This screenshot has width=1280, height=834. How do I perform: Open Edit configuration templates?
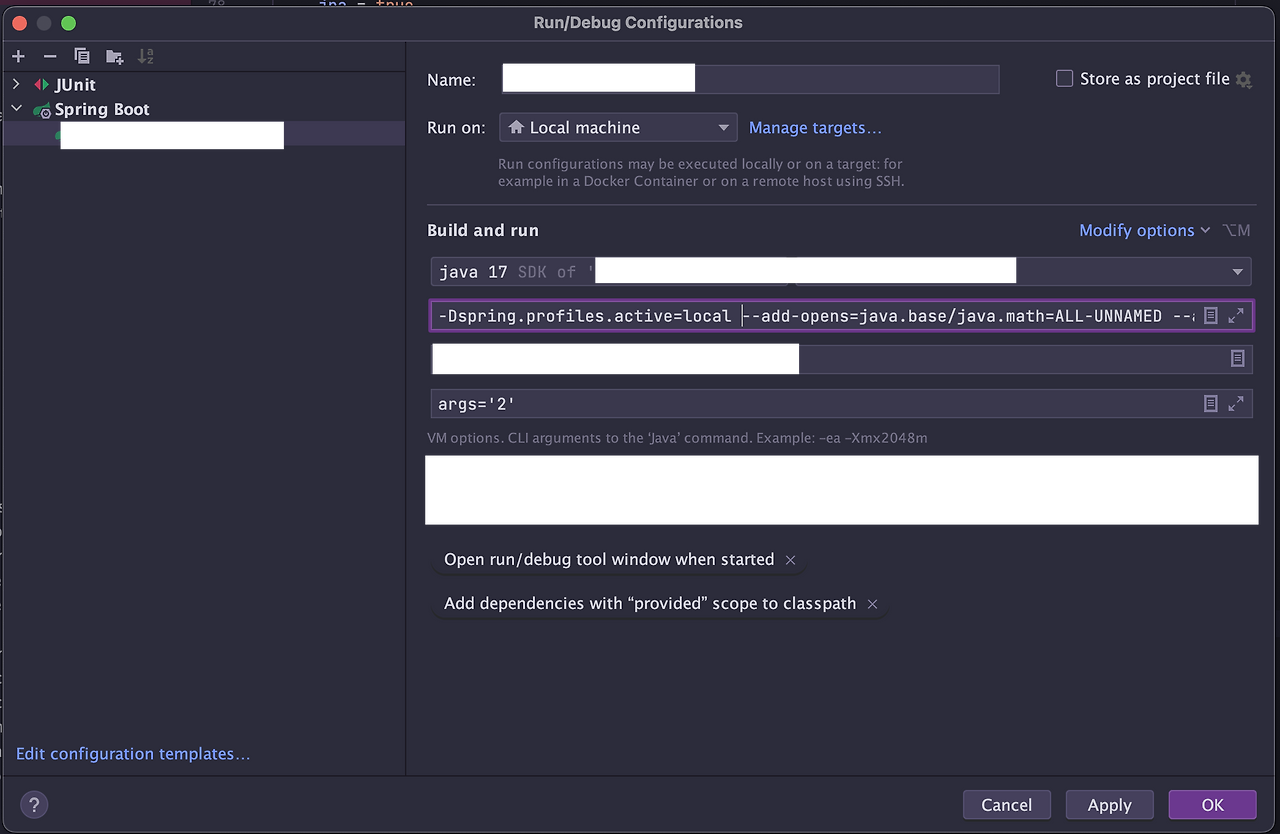coord(133,753)
